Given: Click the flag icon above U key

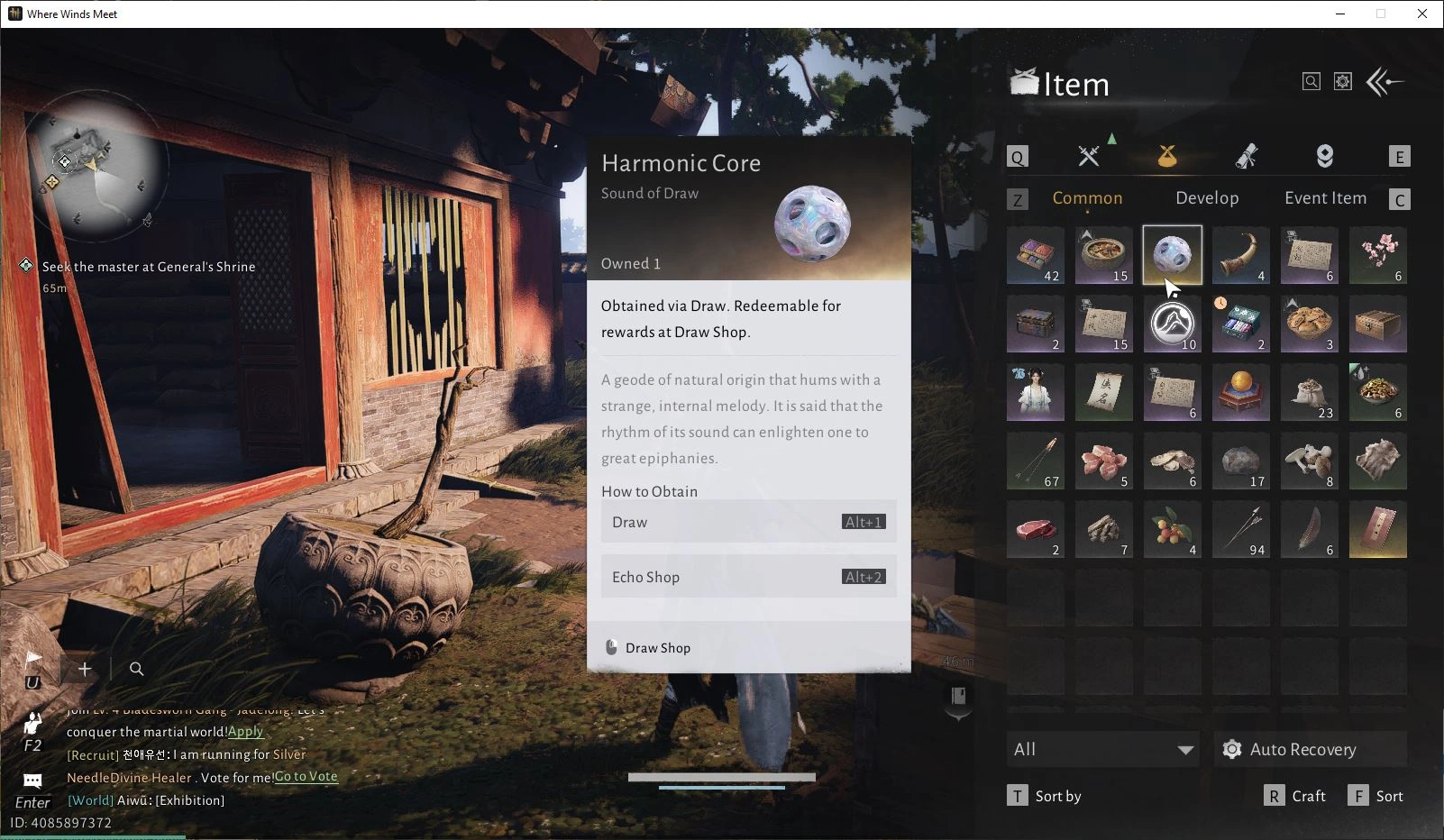Looking at the screenshot, I should coord(32,660).
